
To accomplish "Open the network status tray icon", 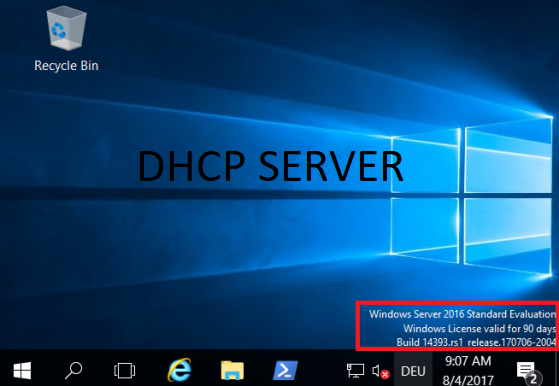I will [x=355, y=371].
